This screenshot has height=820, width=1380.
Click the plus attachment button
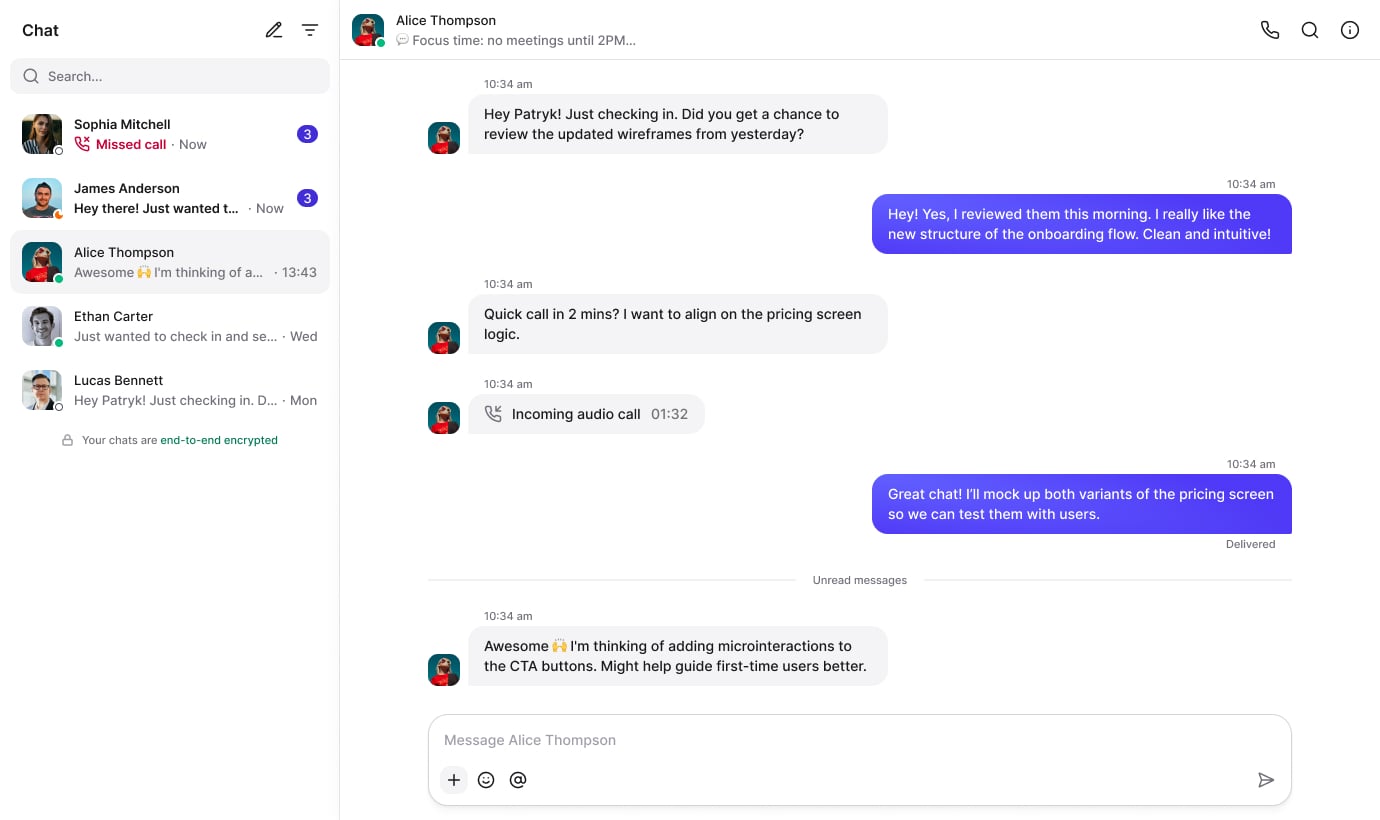click(x=454, y=780)
